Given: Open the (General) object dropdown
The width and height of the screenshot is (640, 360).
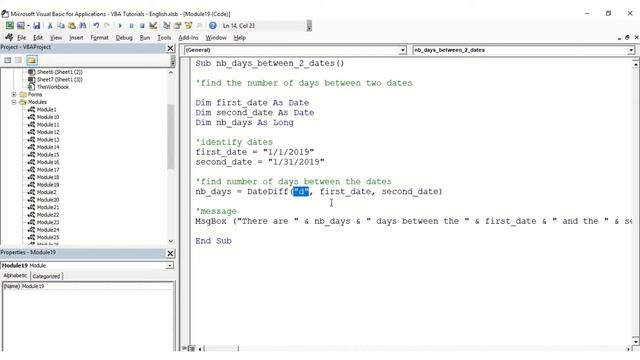Looking at the screenshot, I should 402,50.
